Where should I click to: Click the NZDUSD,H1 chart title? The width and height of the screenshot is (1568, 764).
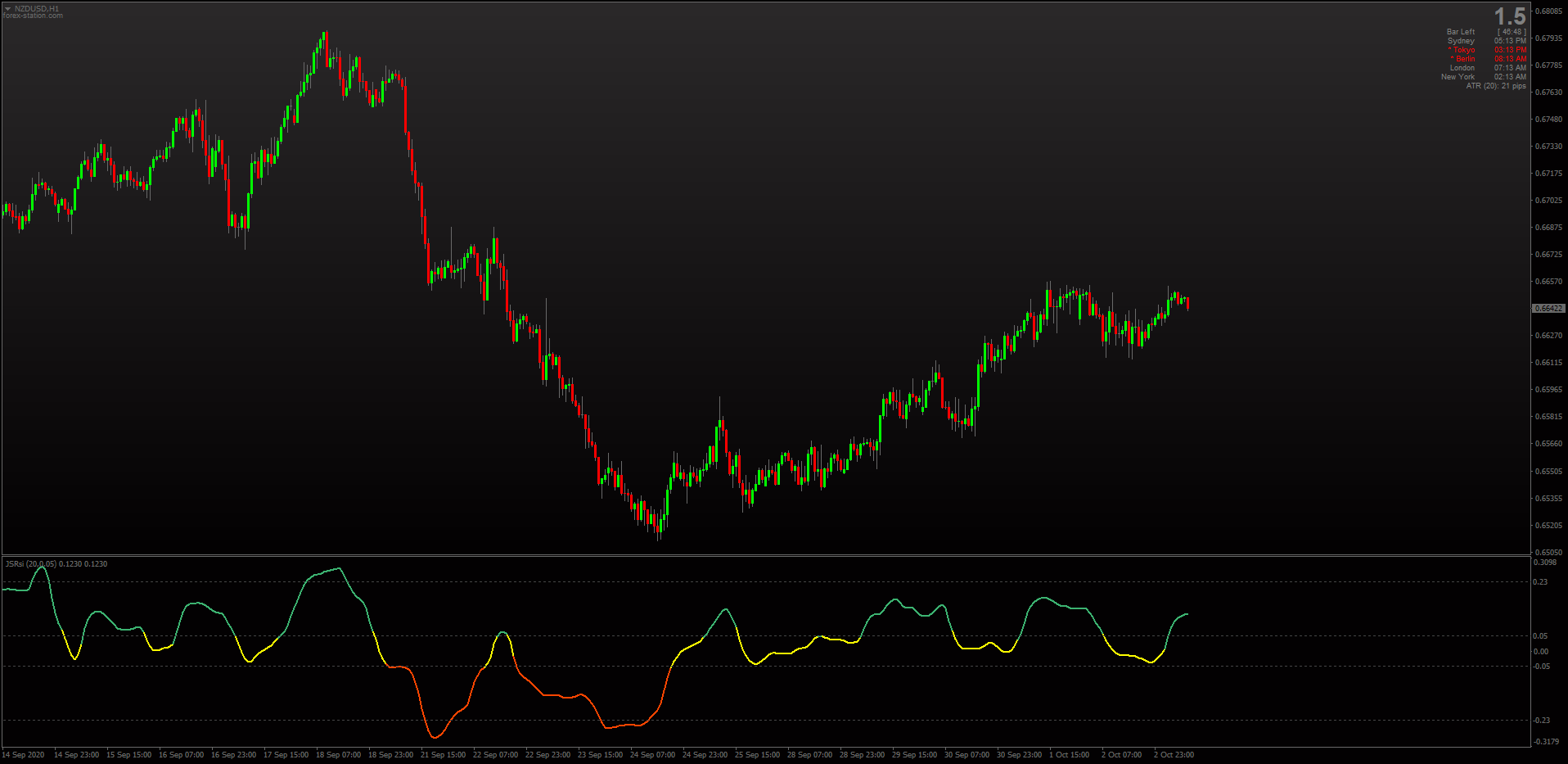[36, 9]
